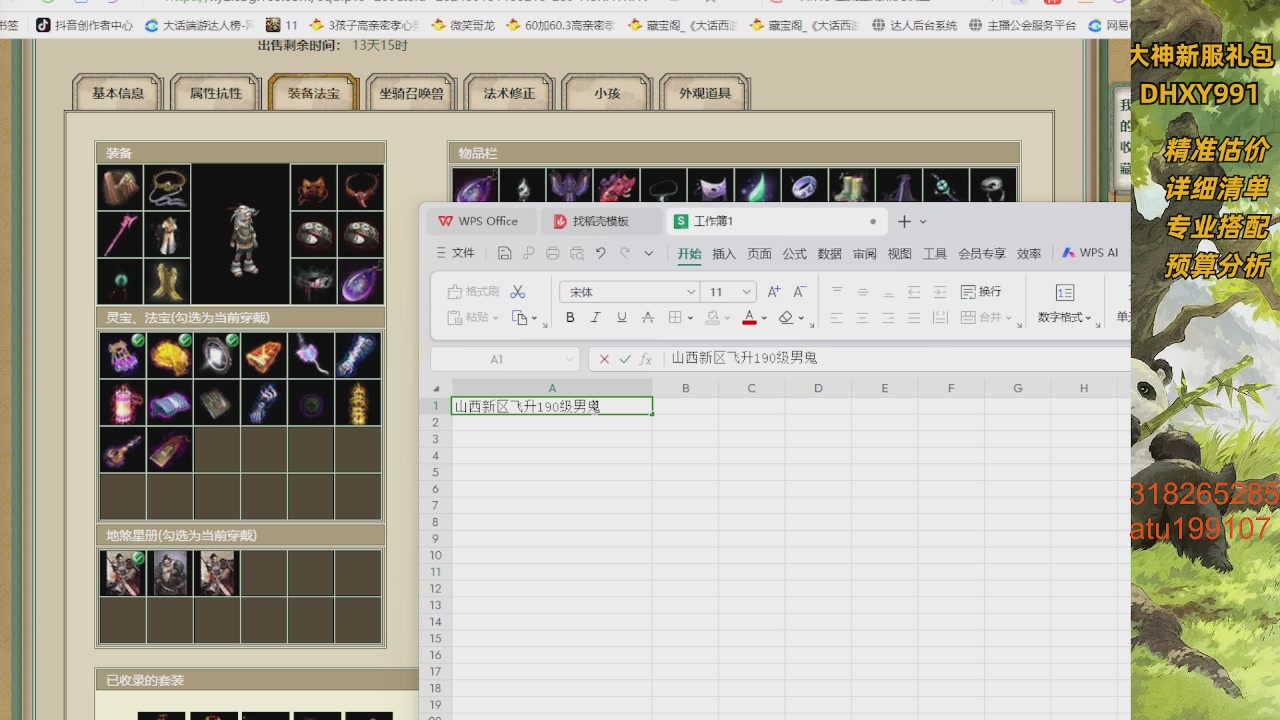This screenshot has height=720, width=1280.
Task: Click the red necklace equipment icon
Action: (x=361, y=188)
